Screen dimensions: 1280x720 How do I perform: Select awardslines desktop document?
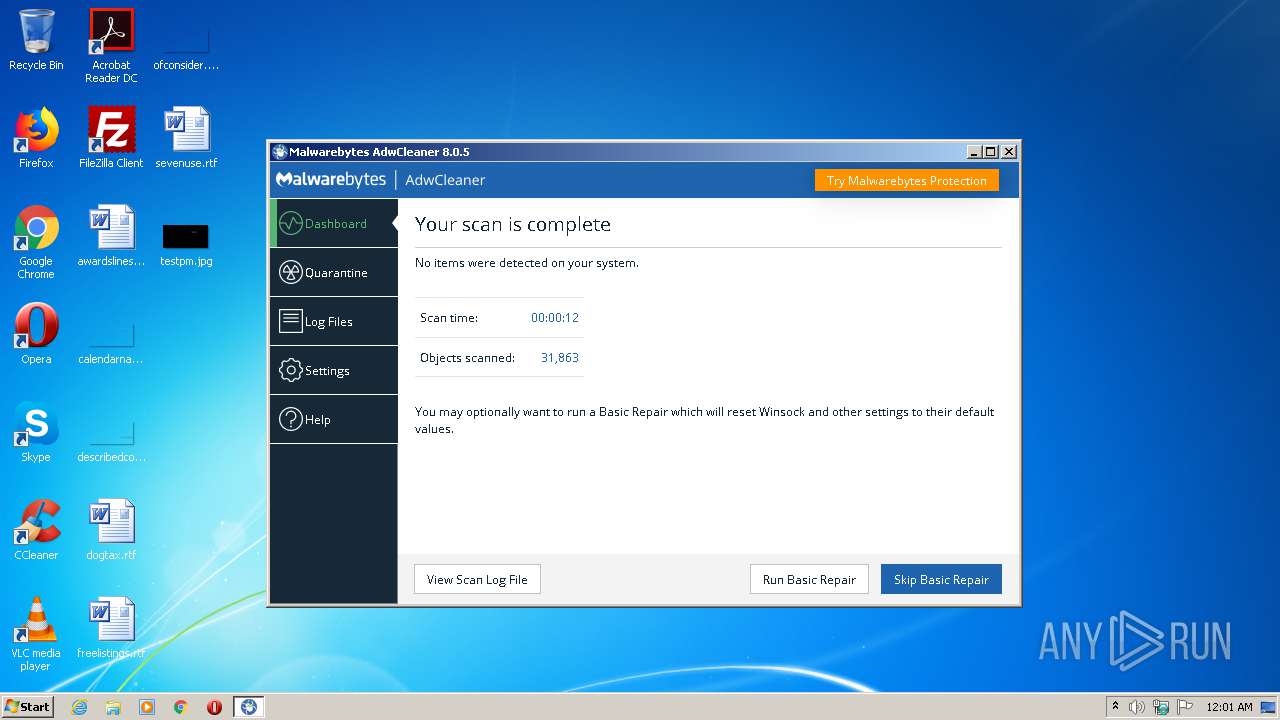coord(111,236)
